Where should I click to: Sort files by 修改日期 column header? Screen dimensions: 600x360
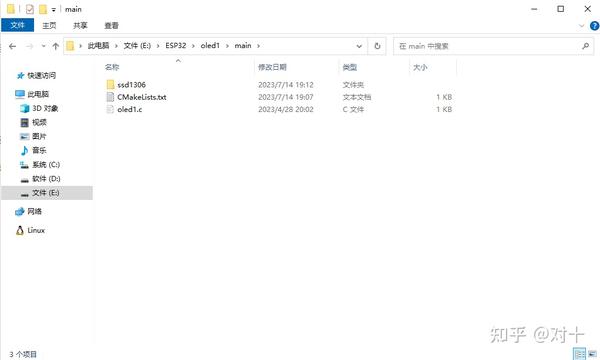coord(272,67)
